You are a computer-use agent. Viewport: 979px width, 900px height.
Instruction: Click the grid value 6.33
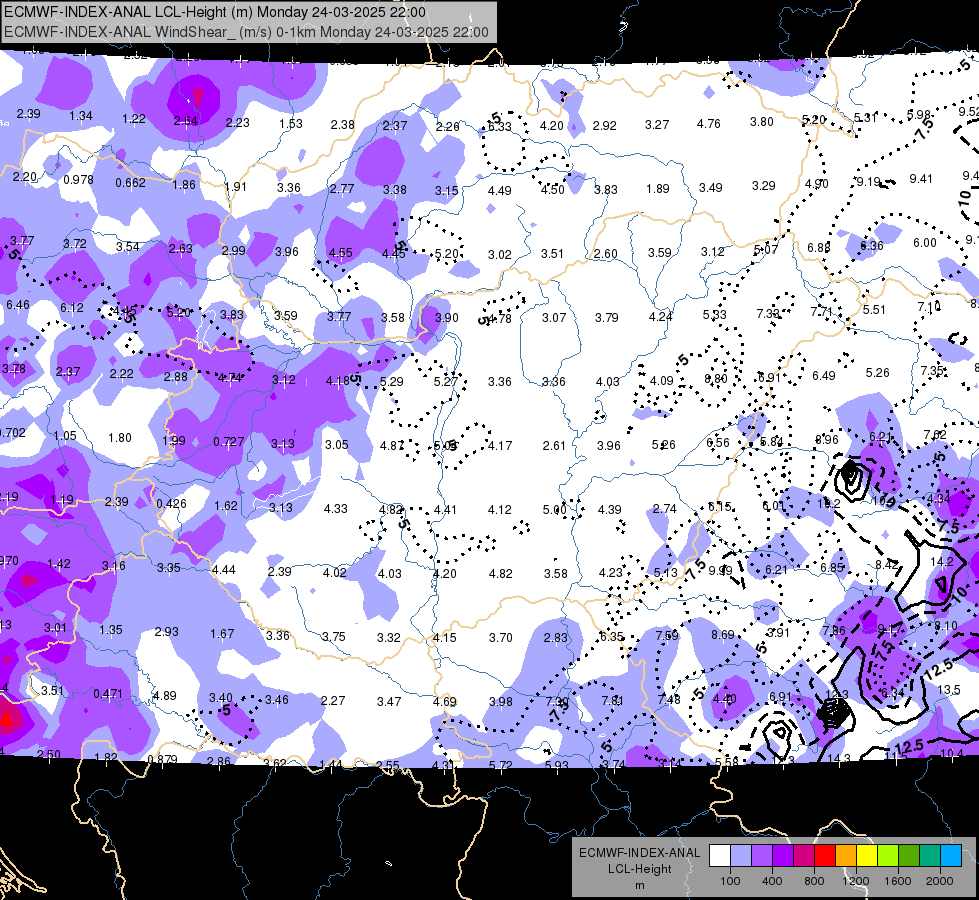[x=499, y=127]
